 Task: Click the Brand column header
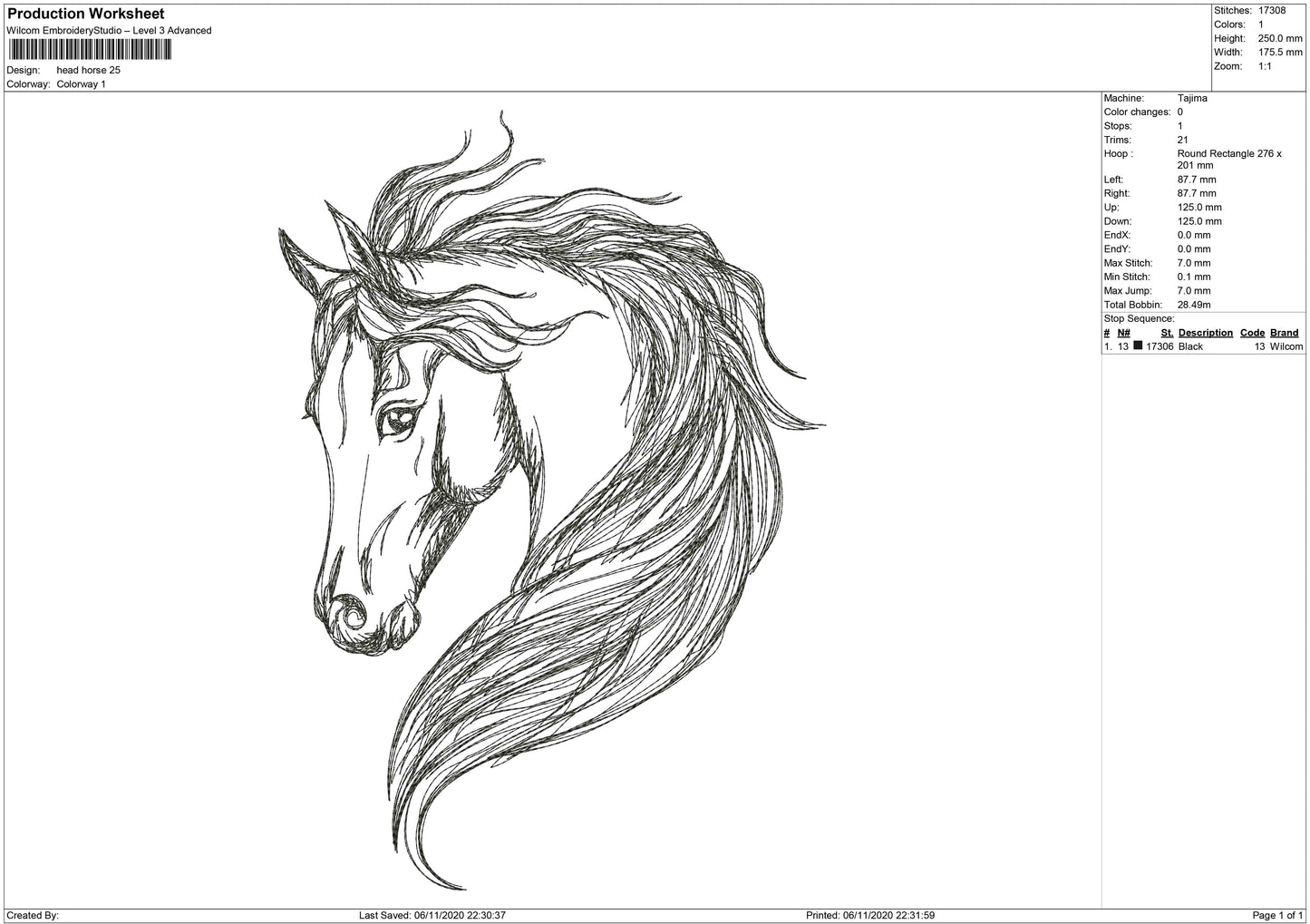(x=1283, y=332)
